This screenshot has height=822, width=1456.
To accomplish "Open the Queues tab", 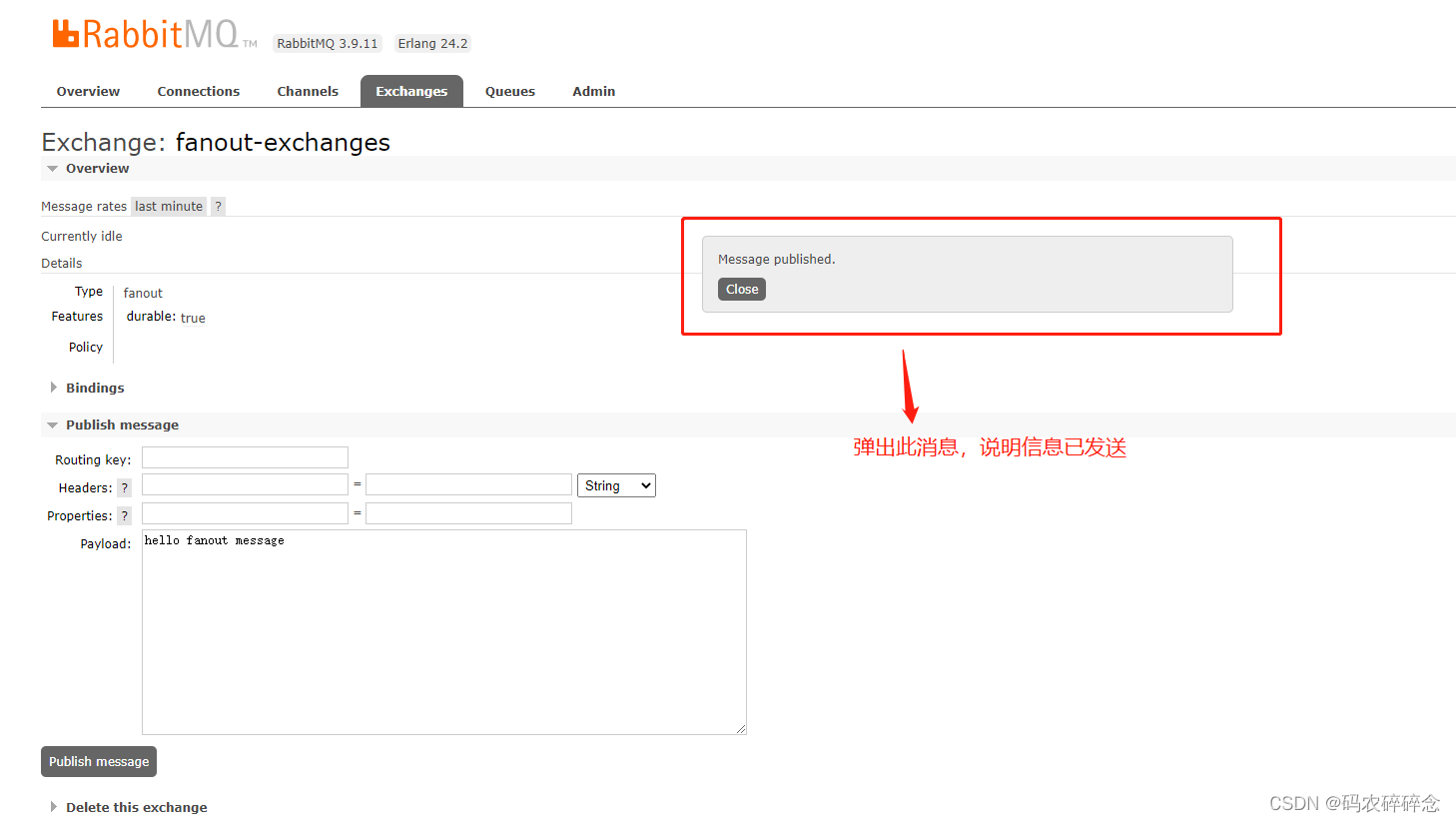I will tap(510, 91).
